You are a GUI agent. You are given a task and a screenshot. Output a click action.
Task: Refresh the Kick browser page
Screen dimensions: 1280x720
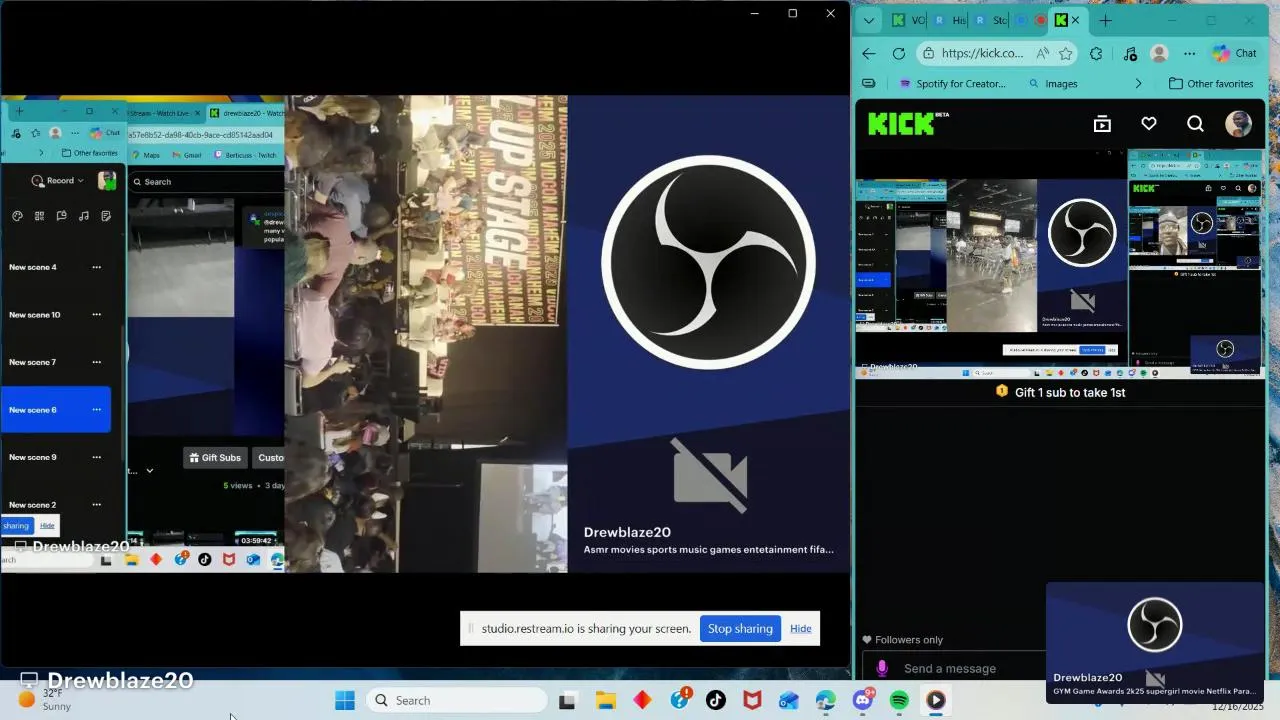pyautogui.click(x=899, y=54)
